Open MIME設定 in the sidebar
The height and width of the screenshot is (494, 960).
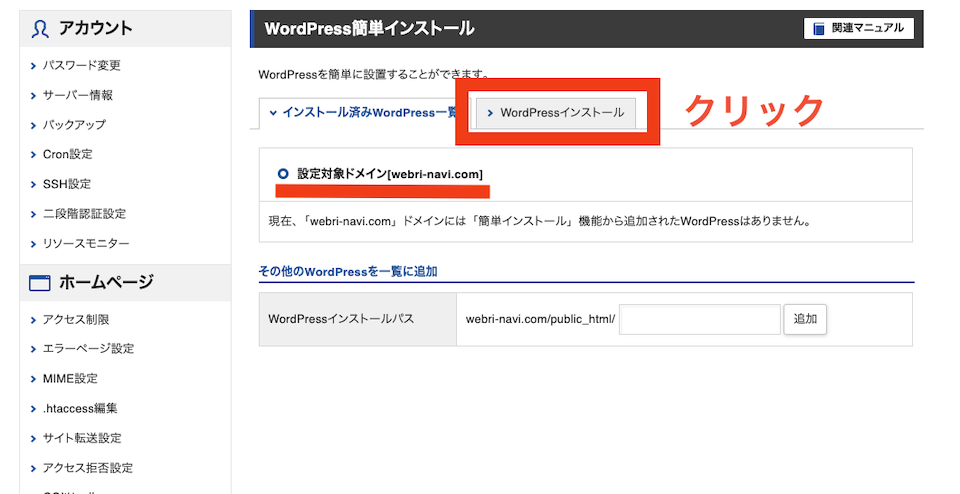(70, 378)
